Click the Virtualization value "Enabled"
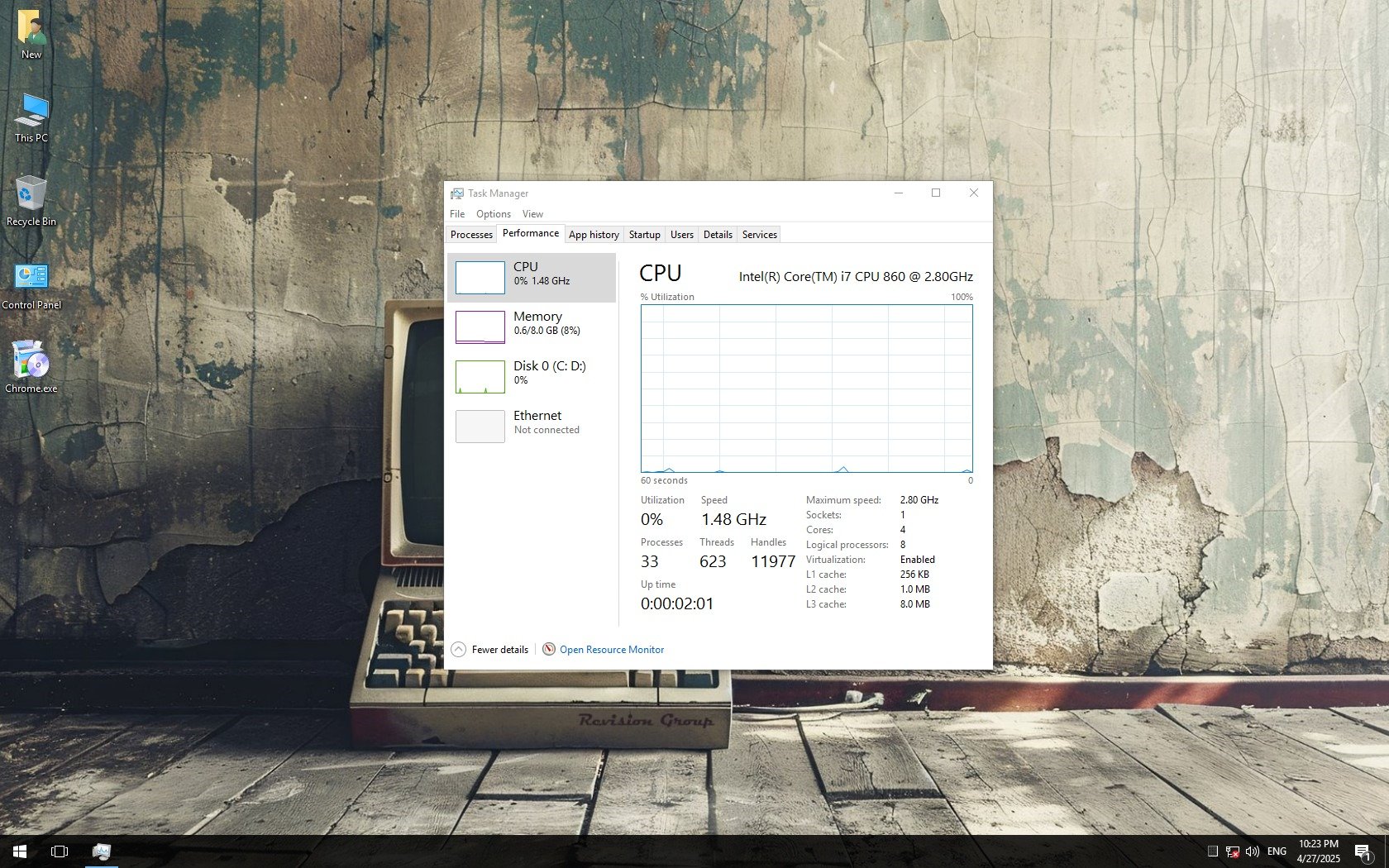The height and width of the screenshot is (868, 1389). (x=918, y=560)
